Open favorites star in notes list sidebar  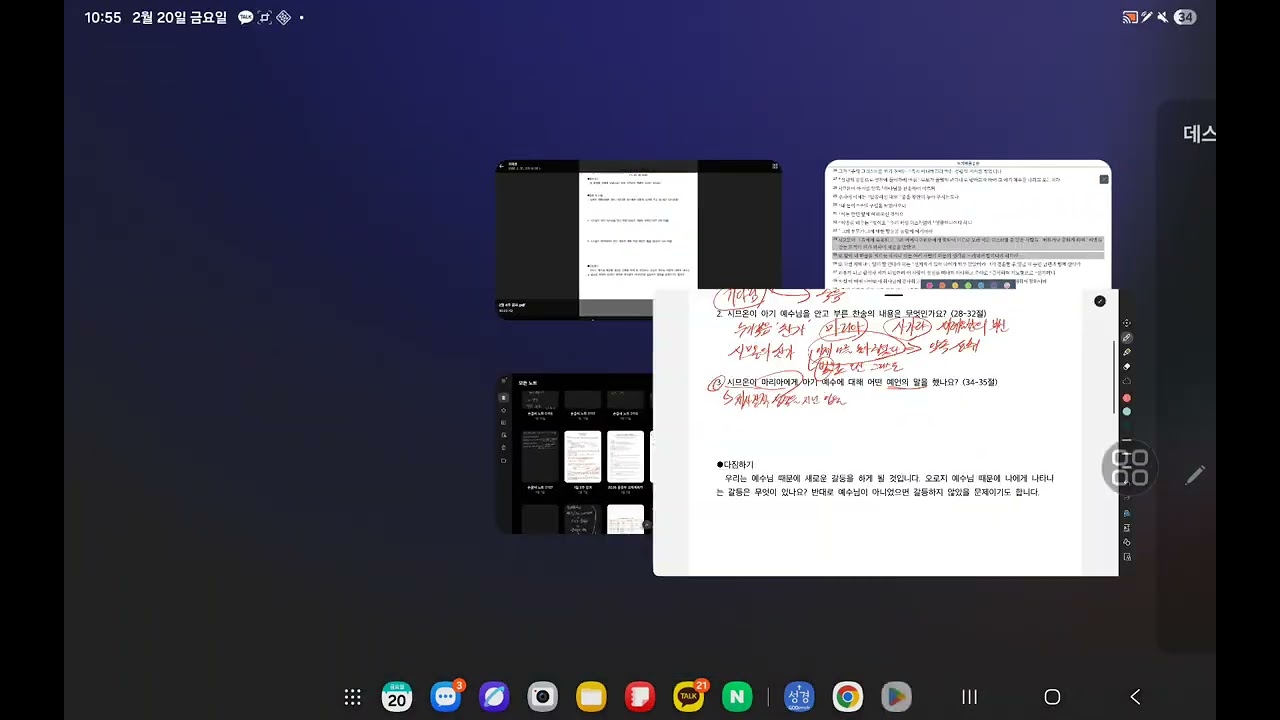[x=503, y=410]
